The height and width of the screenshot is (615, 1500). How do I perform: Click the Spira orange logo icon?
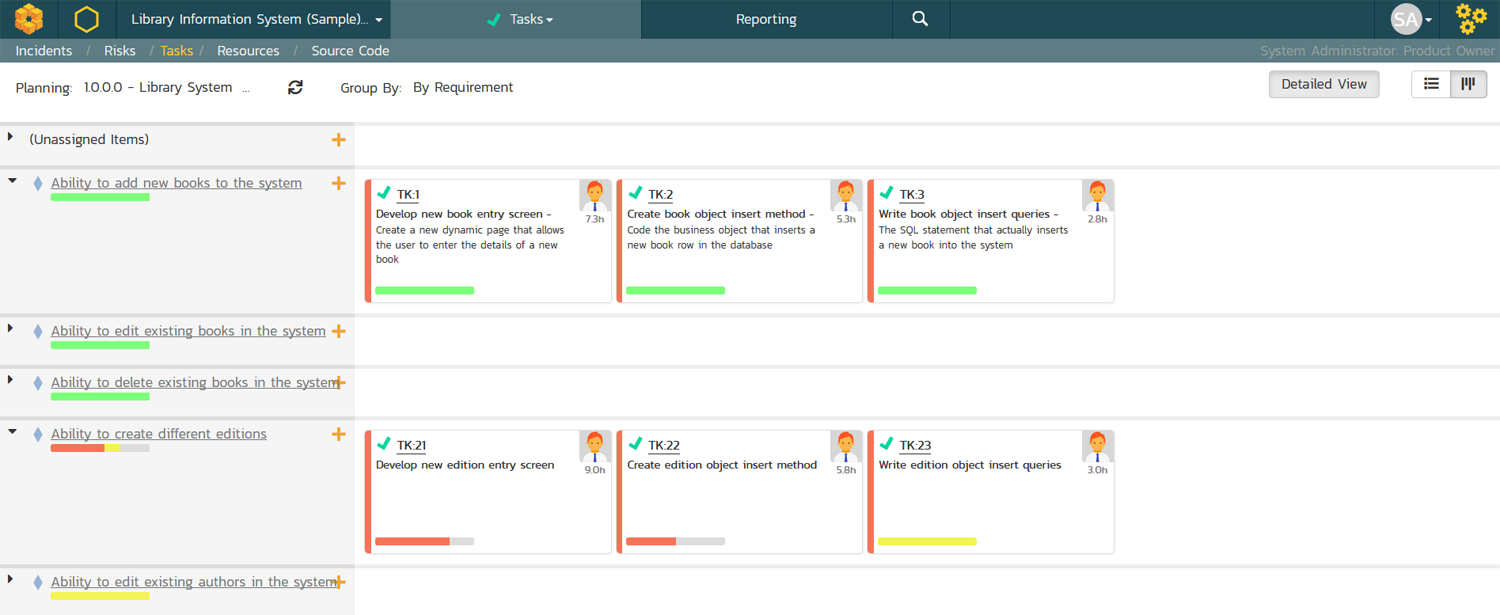point(29,19)
